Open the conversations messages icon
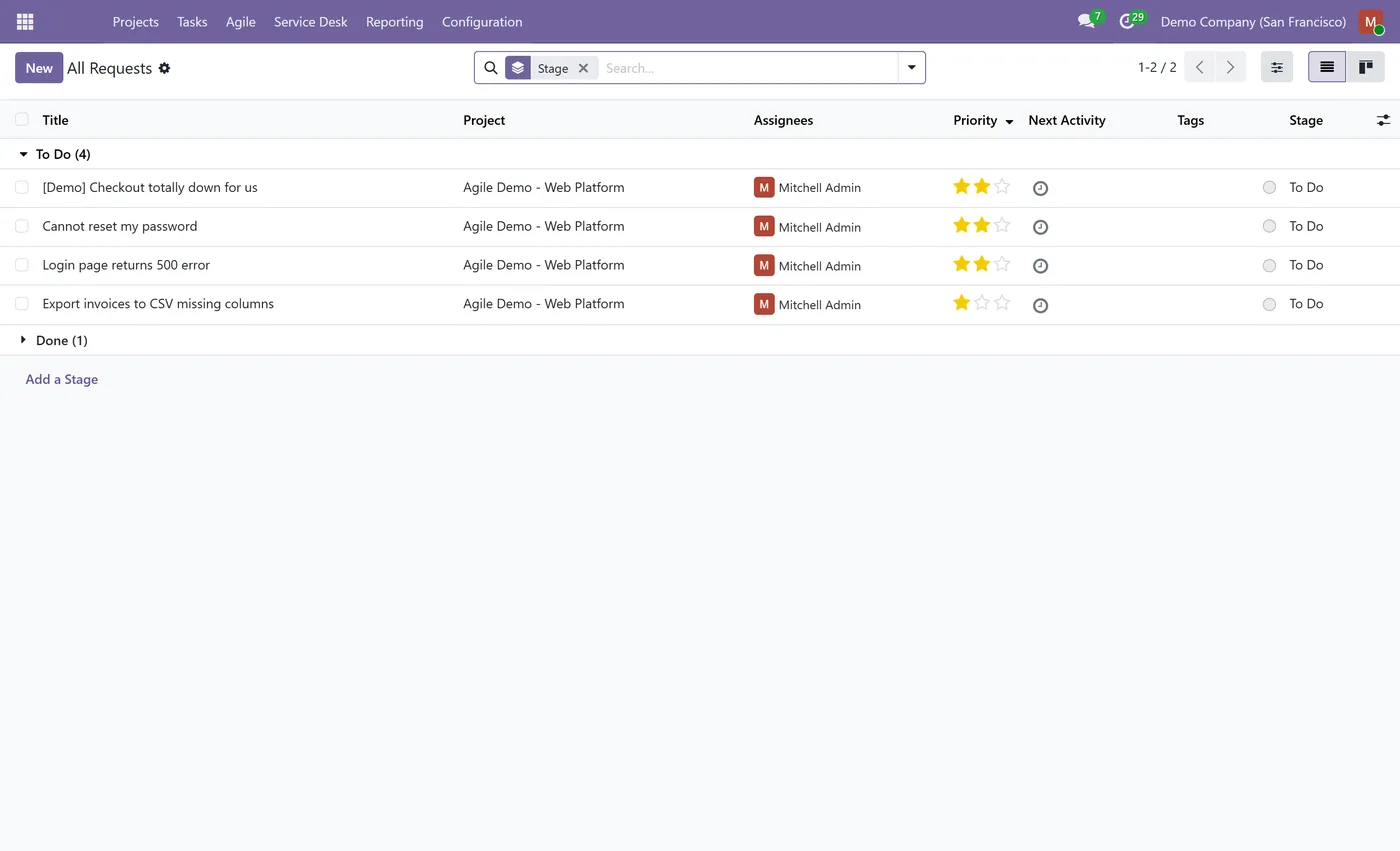1400x851 pixels. tap(1086, 21)
